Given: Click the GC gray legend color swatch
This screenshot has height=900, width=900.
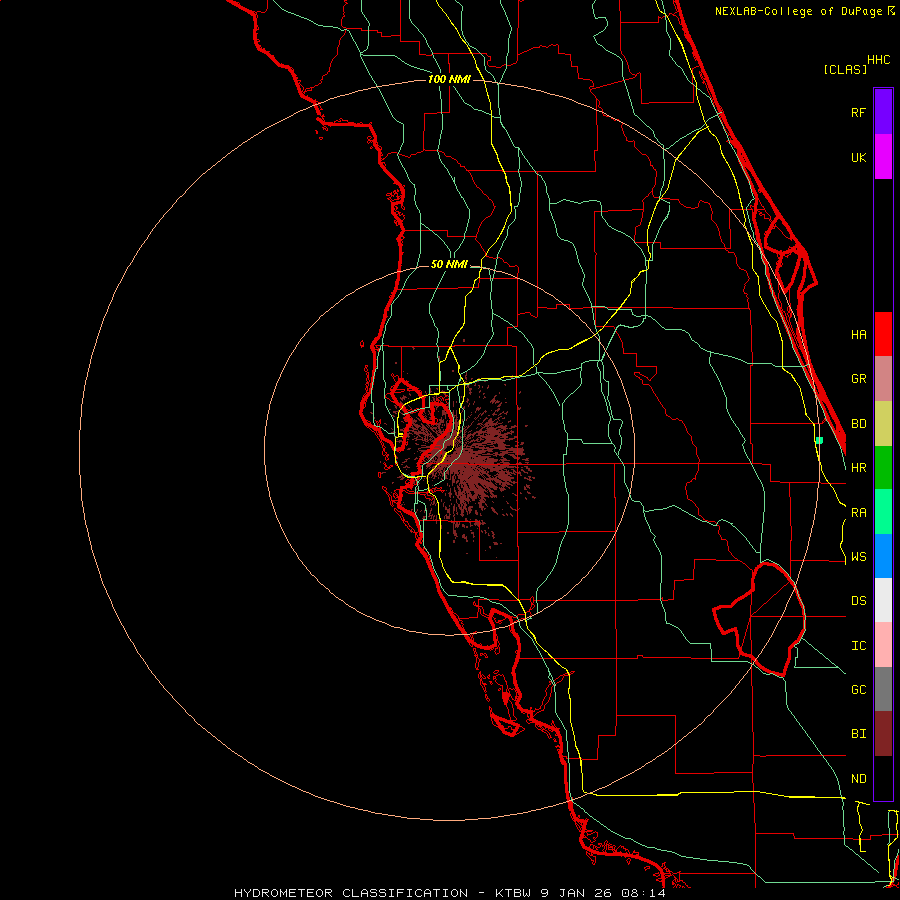Looking at the screenshot, I should pyautogui.click(x=883, y=689).
